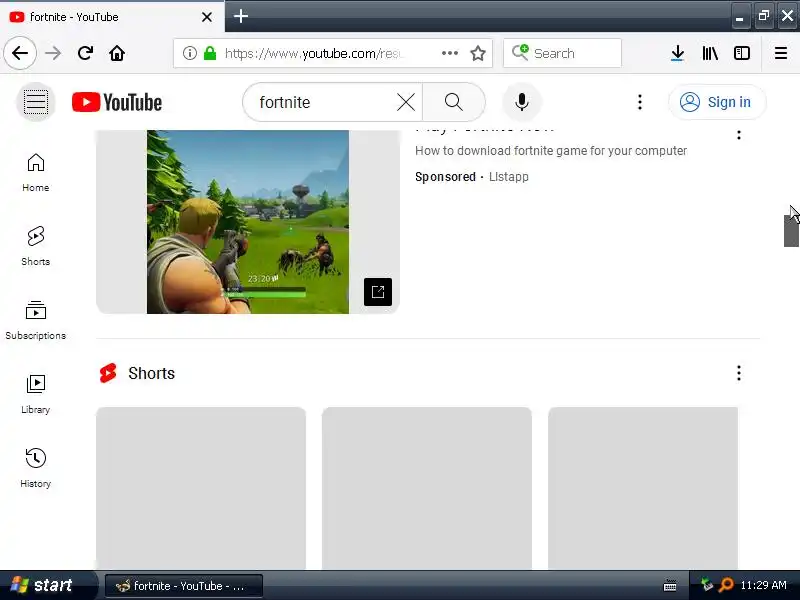Open Library in YouTube sidebar
This screenshot has height=600, width=800.
(x=36, y=394)
